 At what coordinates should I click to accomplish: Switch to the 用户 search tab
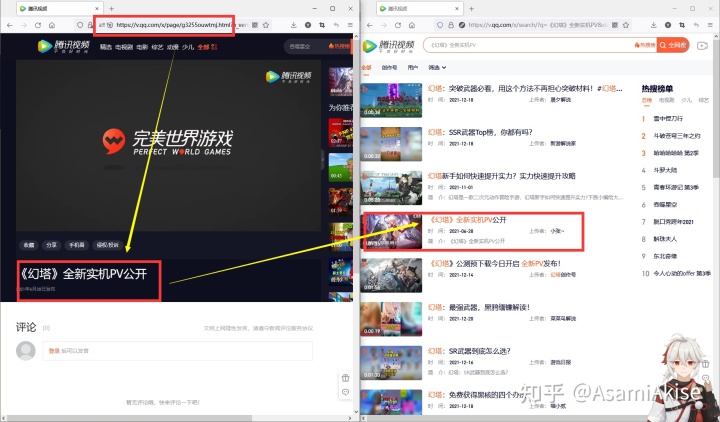tap(412, 68)
